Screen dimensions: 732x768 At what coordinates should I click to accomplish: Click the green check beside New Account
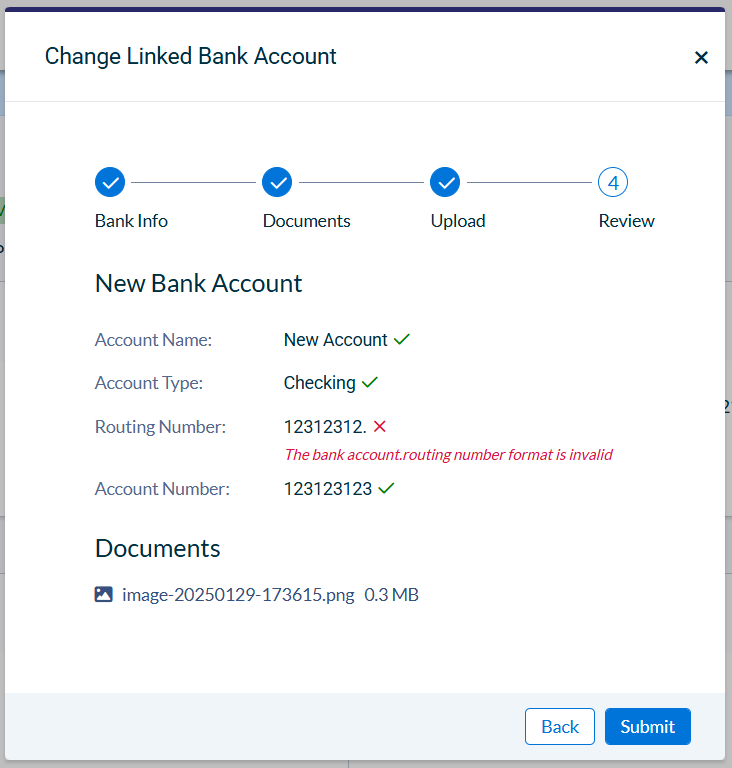(402, 339)
